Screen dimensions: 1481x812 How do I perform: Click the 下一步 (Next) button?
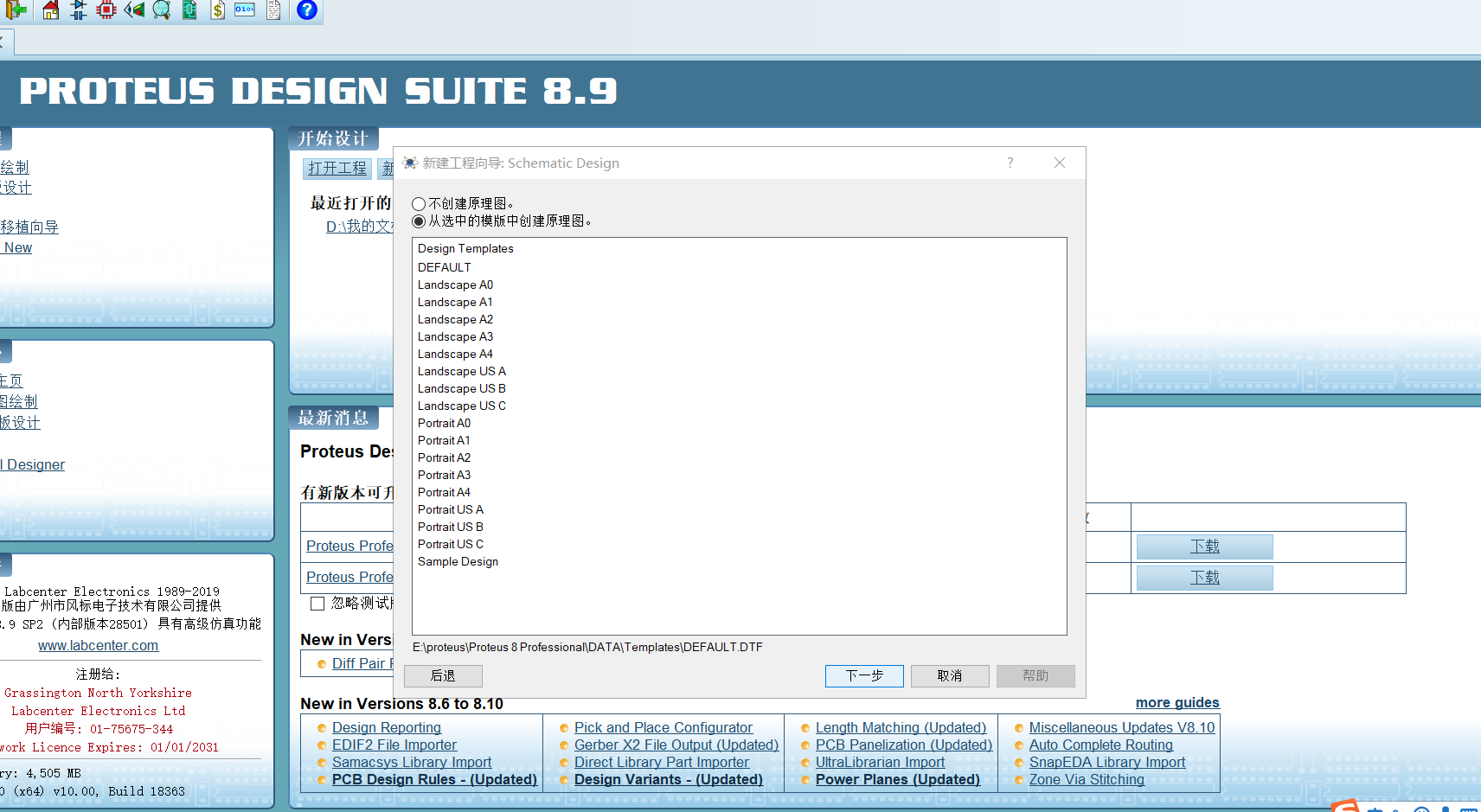coord(864,675)
